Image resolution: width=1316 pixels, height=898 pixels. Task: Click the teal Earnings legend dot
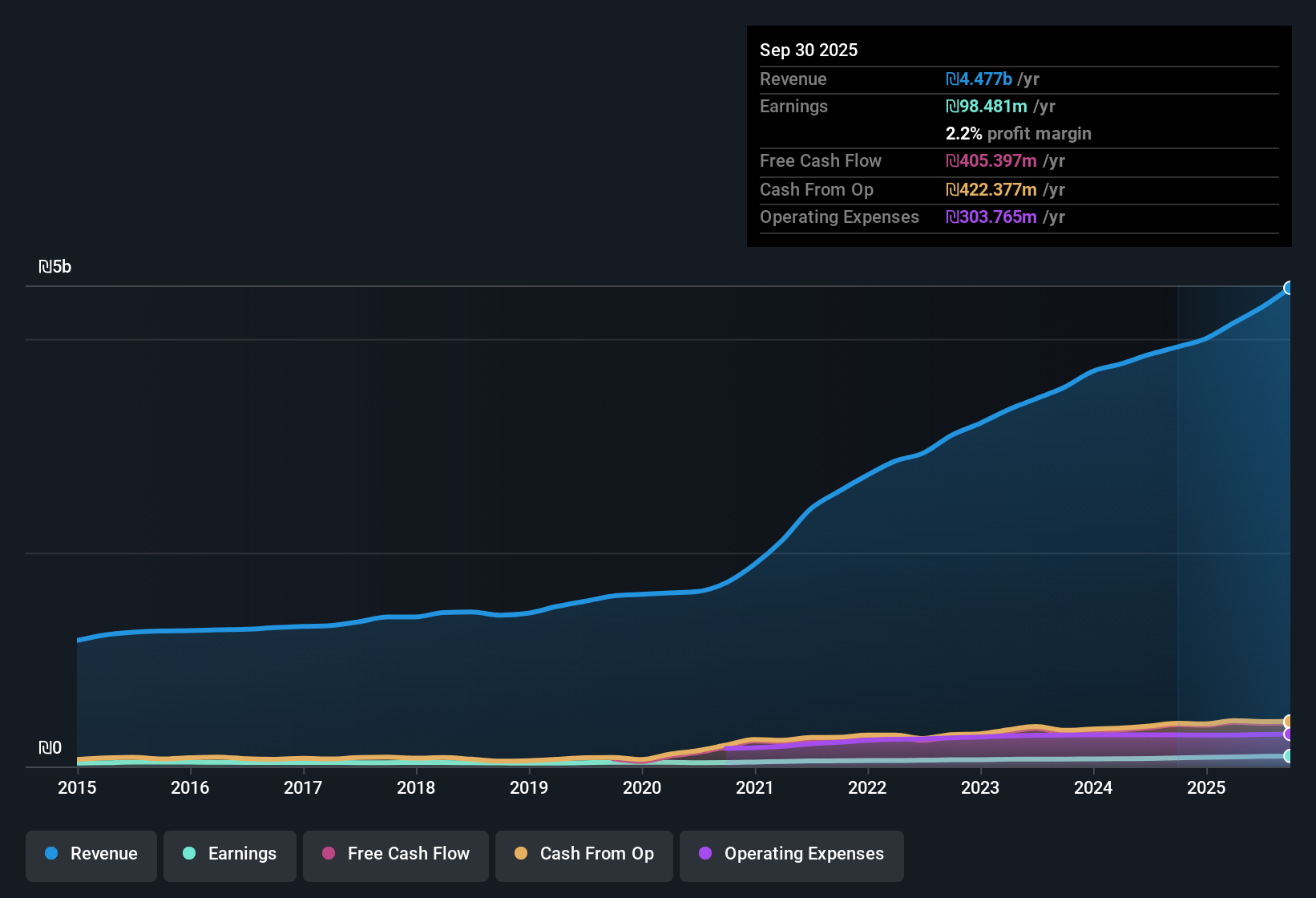(x=189, y=854)
